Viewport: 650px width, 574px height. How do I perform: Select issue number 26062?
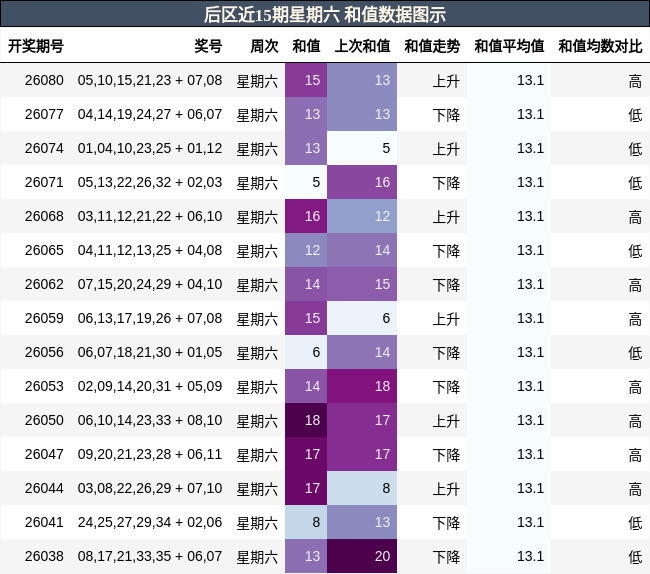(44, 284)
